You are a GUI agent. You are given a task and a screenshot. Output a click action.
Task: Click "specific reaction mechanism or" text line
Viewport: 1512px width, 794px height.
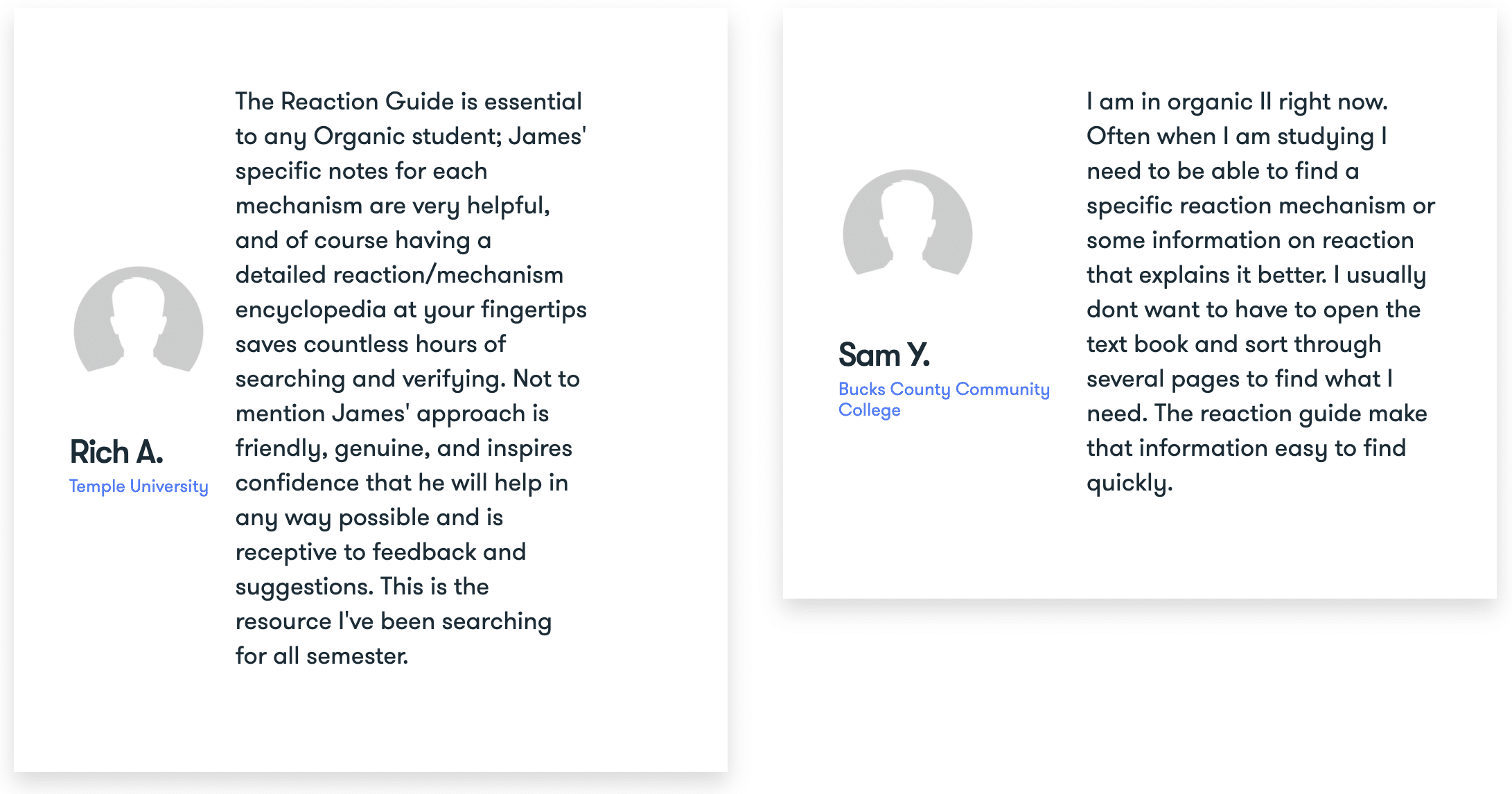click(x=1260, y=206)
